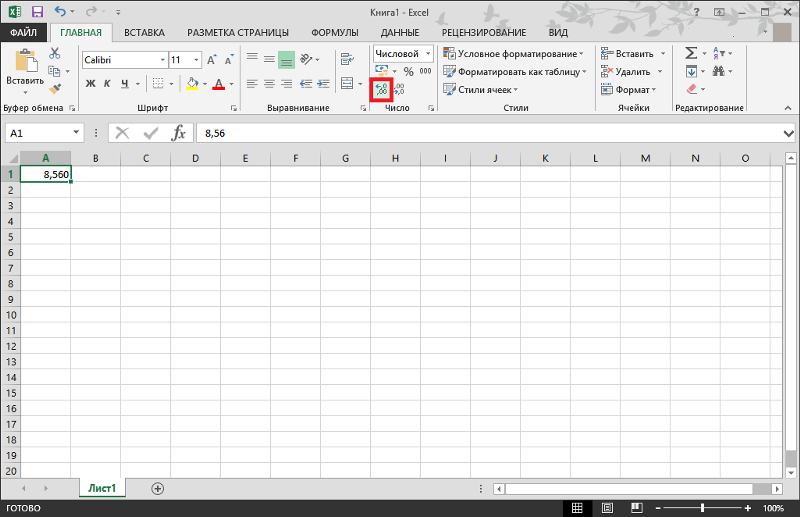Select the Лист1 sheet tab
800x517 pixels.
click(x=102, y=488)
